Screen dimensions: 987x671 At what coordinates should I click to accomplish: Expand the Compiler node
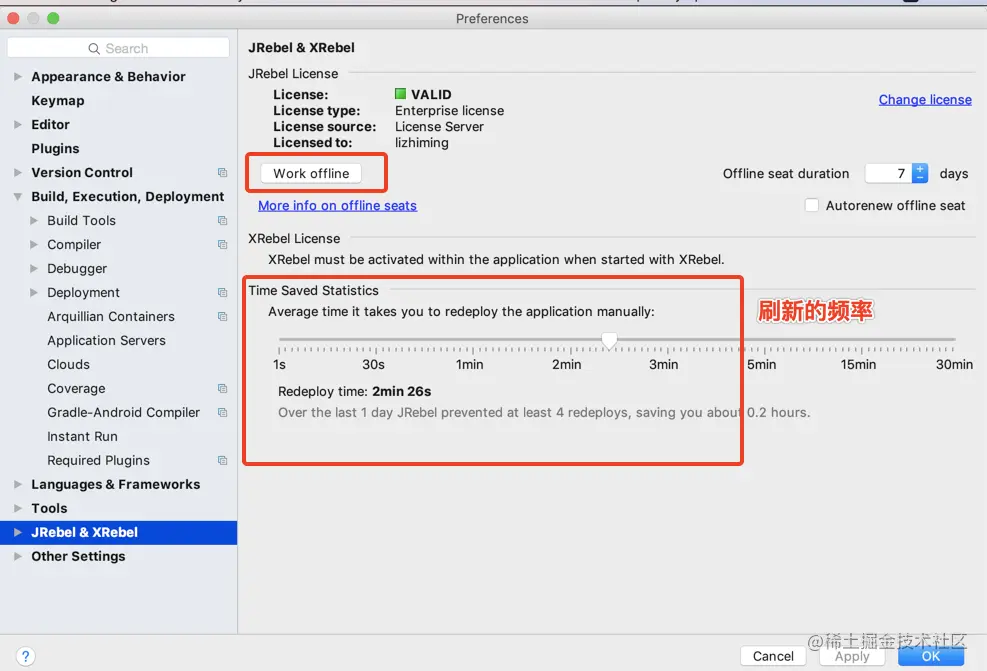coord(34,244)
